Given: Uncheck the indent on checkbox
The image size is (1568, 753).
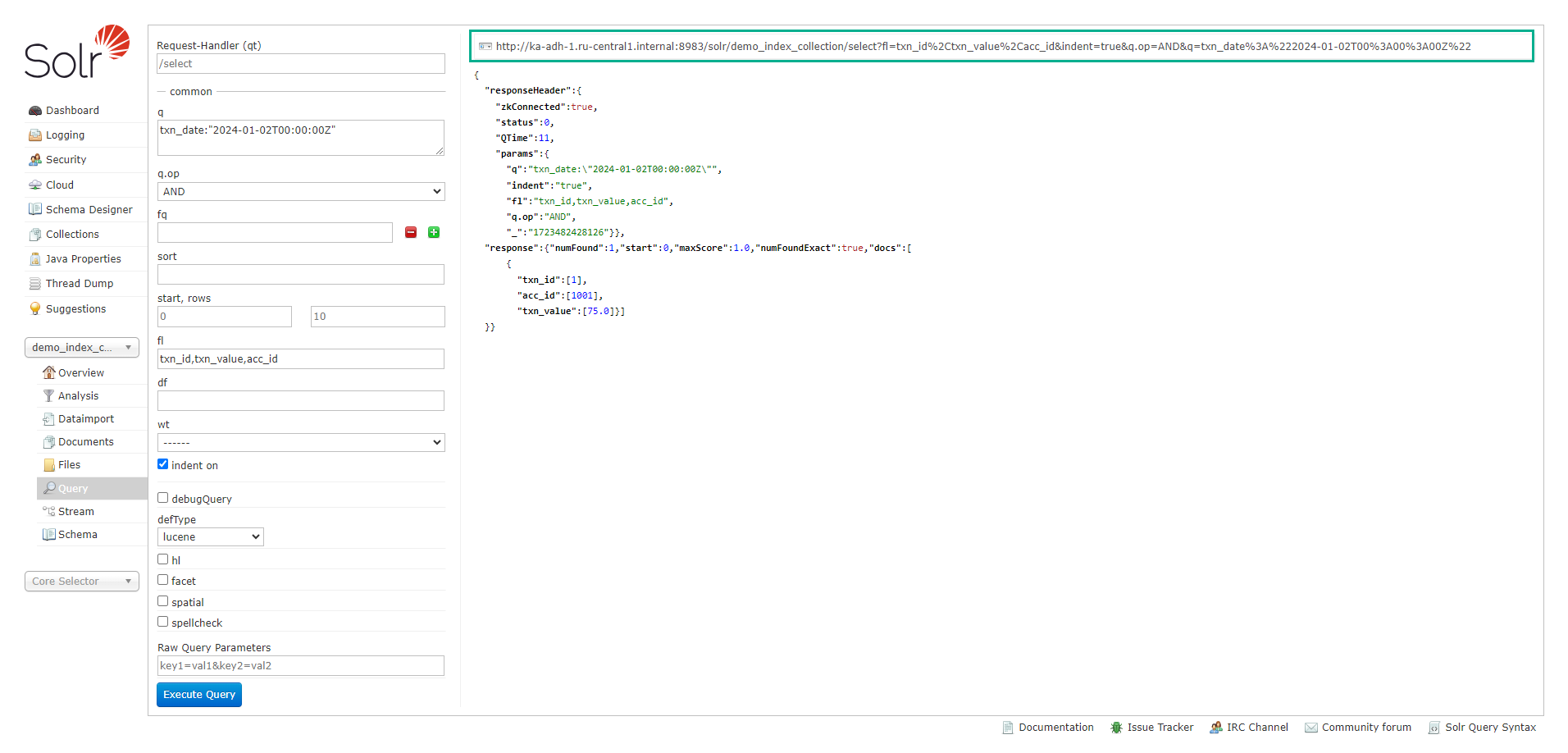Looking at the screenshot, I should pos(163,464).
